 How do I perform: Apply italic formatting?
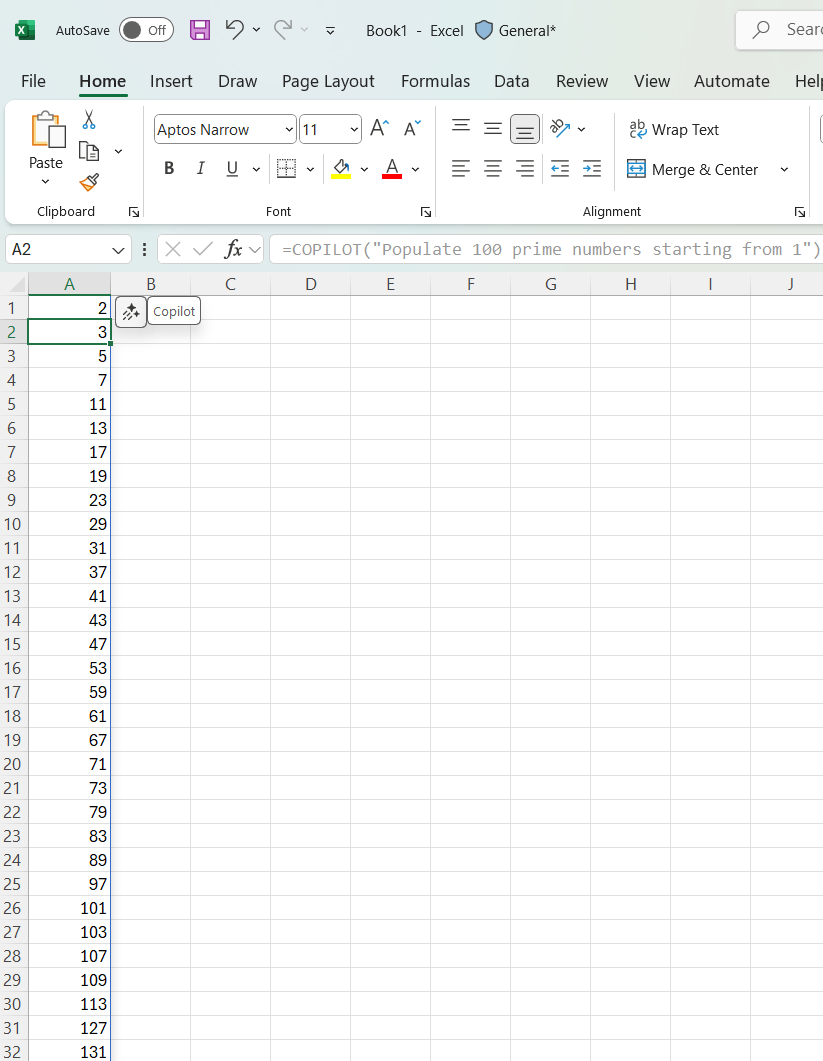(x=200, y=168)
